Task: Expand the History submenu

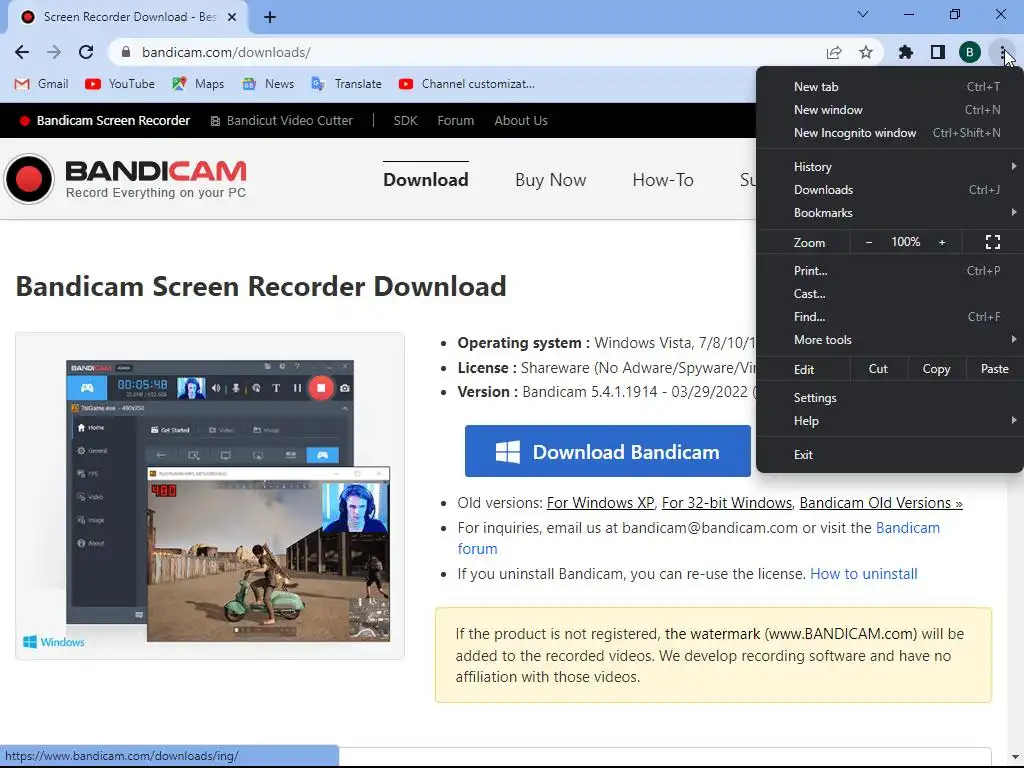Action: click(x=889, y=167)
